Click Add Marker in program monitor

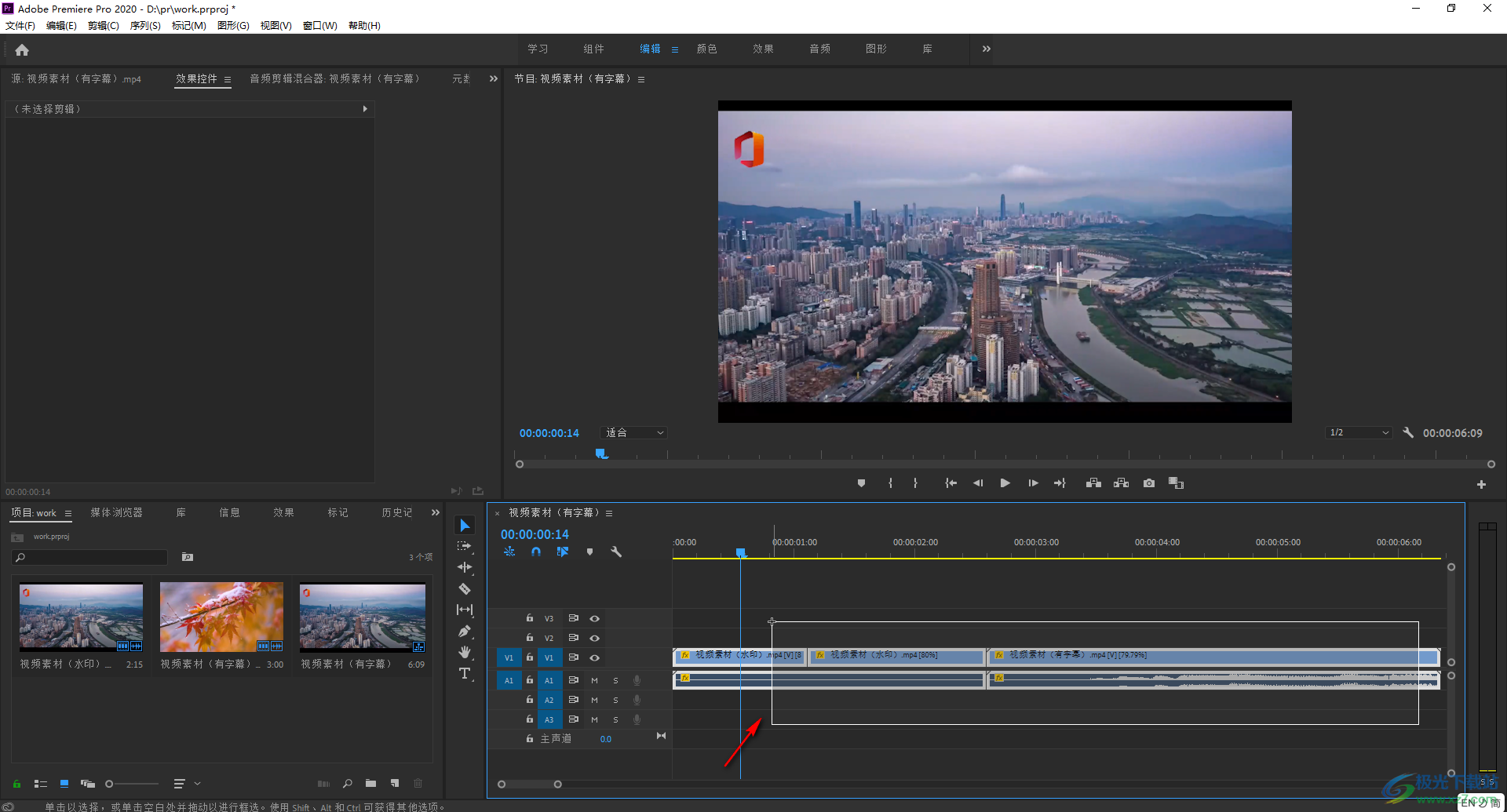point(861,483)
